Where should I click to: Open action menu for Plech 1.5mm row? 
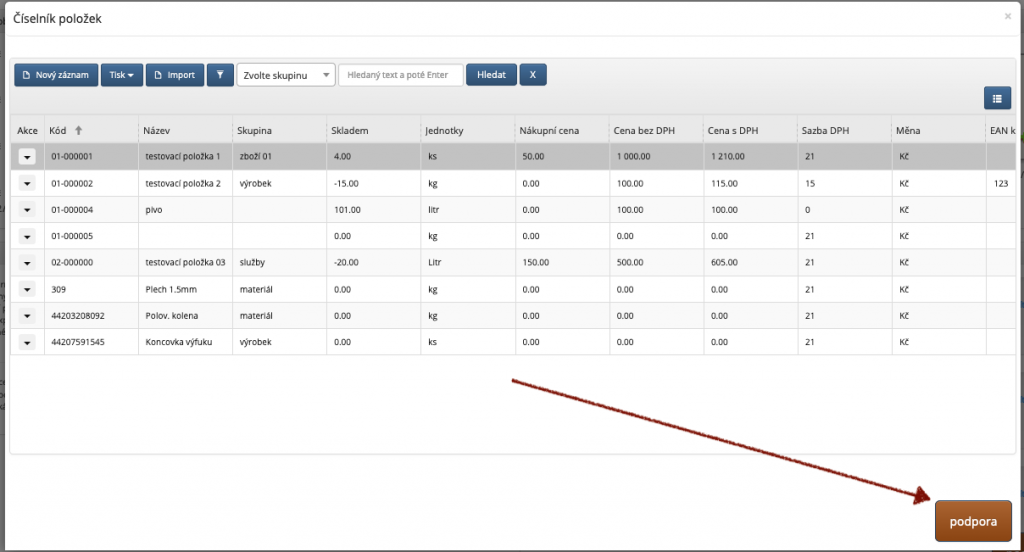[27, 289]
